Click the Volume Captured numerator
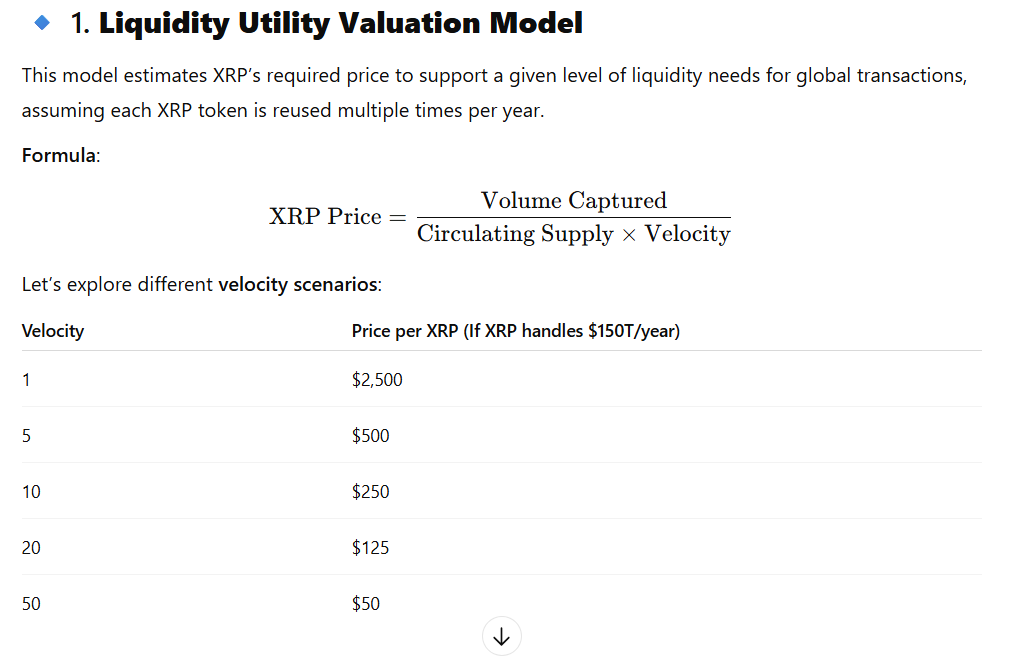Image resolution: width=1029 pixels, height=660 pixels. point(573,201)
